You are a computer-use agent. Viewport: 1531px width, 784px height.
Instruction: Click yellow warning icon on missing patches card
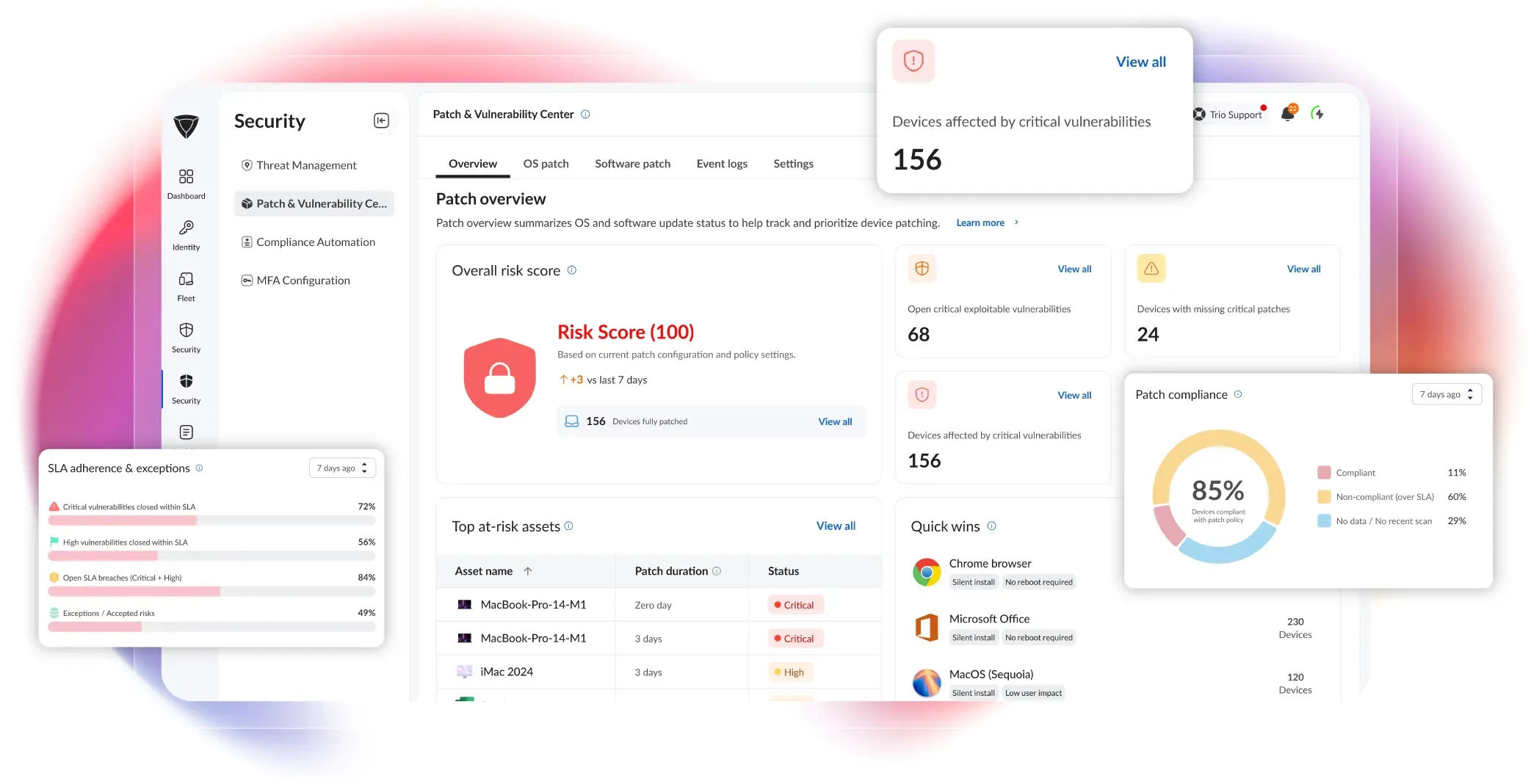tap(1151, 269)
